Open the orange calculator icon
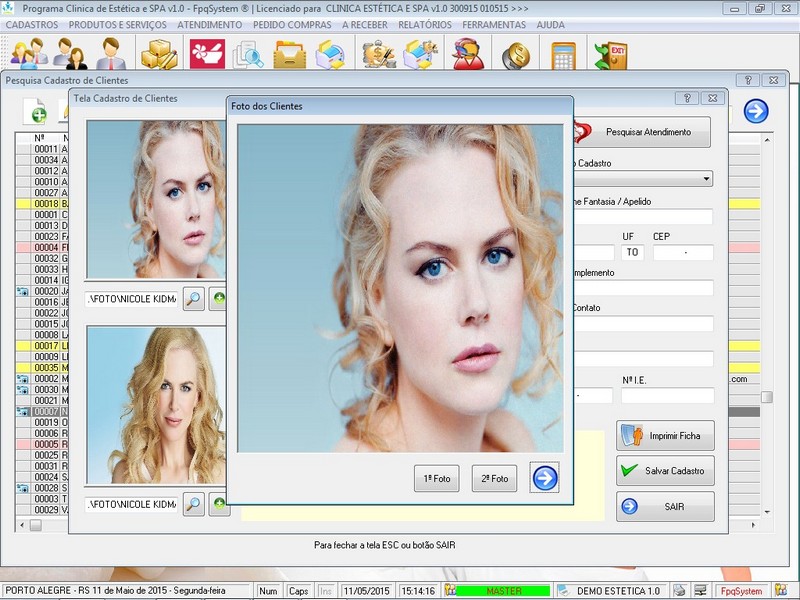The image size is (800, 600). click(563, 55)
